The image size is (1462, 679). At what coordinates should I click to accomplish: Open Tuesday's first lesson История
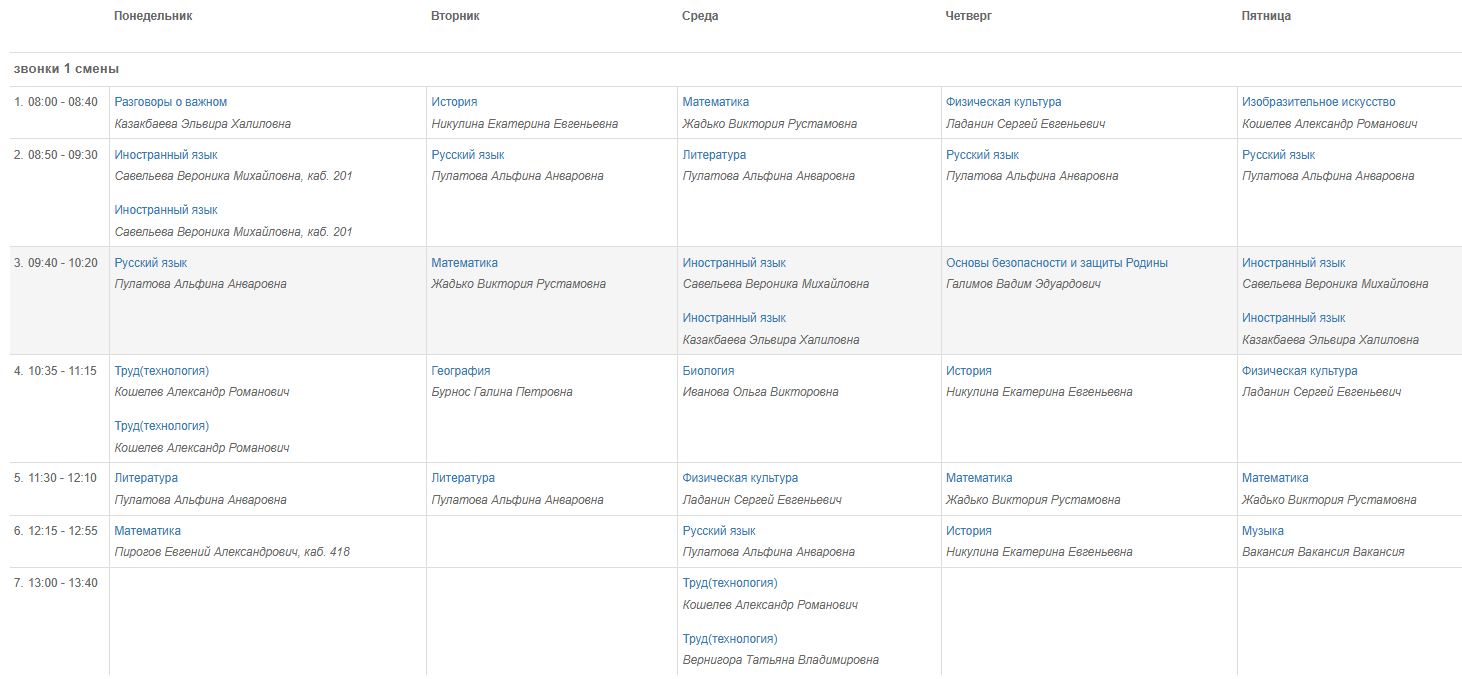[x=454, y=102]
